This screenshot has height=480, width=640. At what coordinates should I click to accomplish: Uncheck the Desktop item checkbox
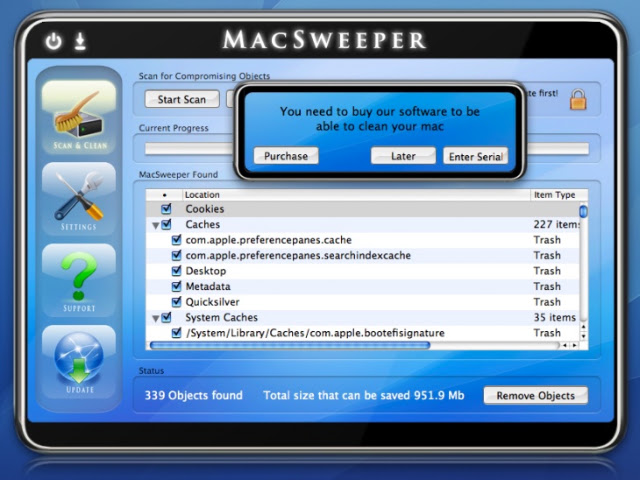(x=176, y=271)
